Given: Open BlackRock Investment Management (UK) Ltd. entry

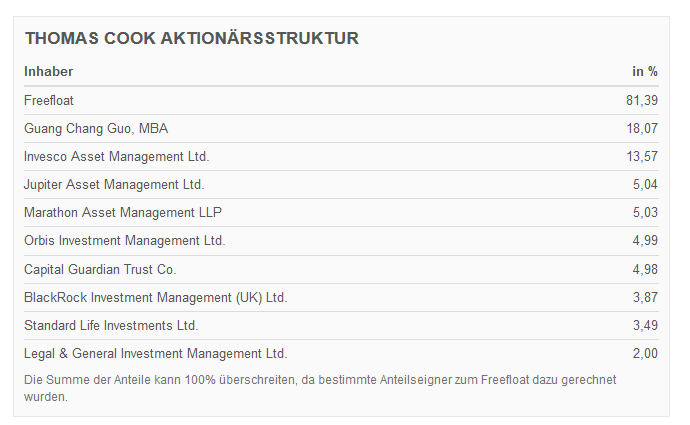Looking at the screenshot, I should tap(155, 297).
